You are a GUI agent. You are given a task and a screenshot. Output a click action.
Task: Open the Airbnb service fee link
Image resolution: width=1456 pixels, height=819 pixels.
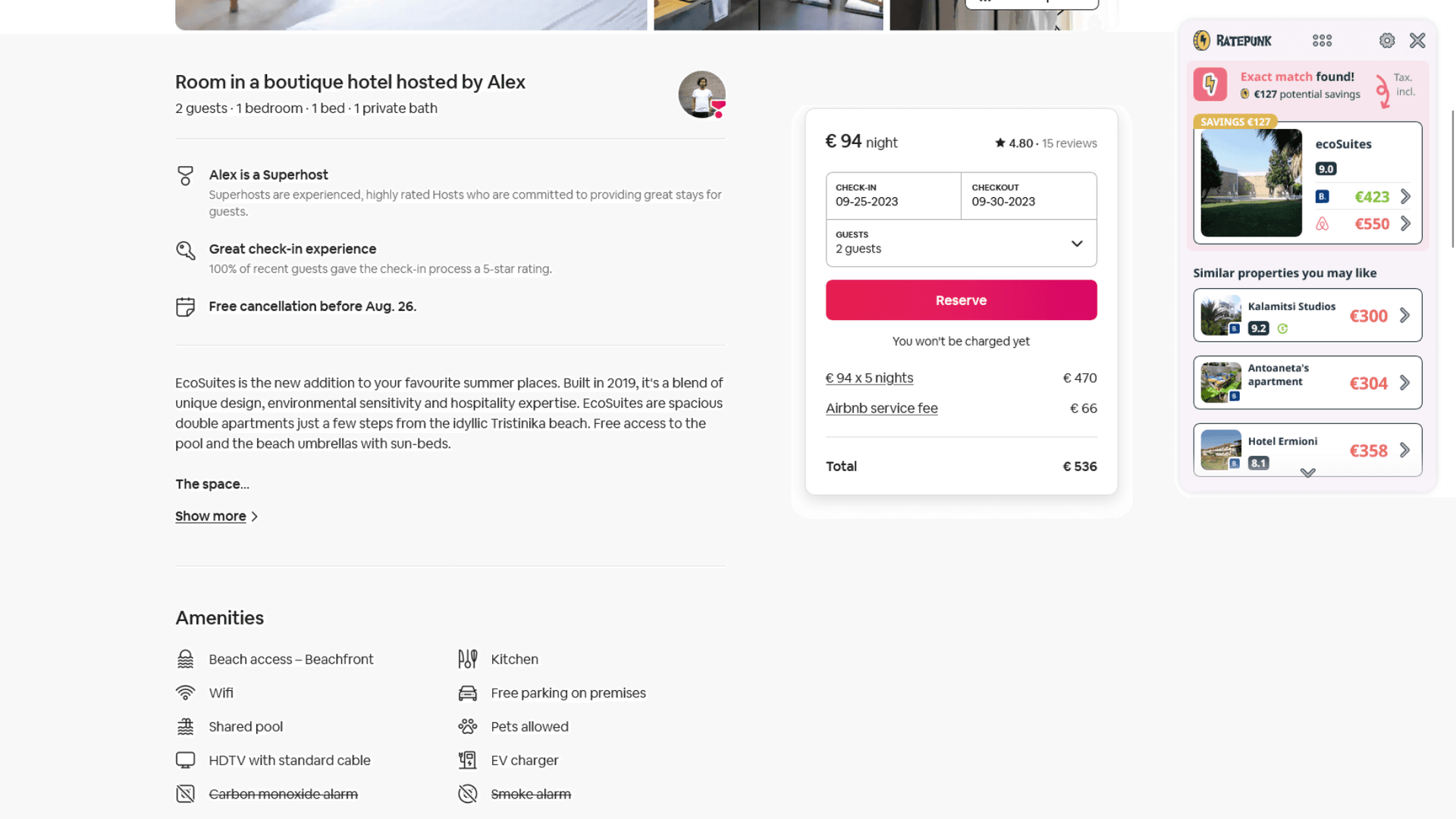(881, 408)
